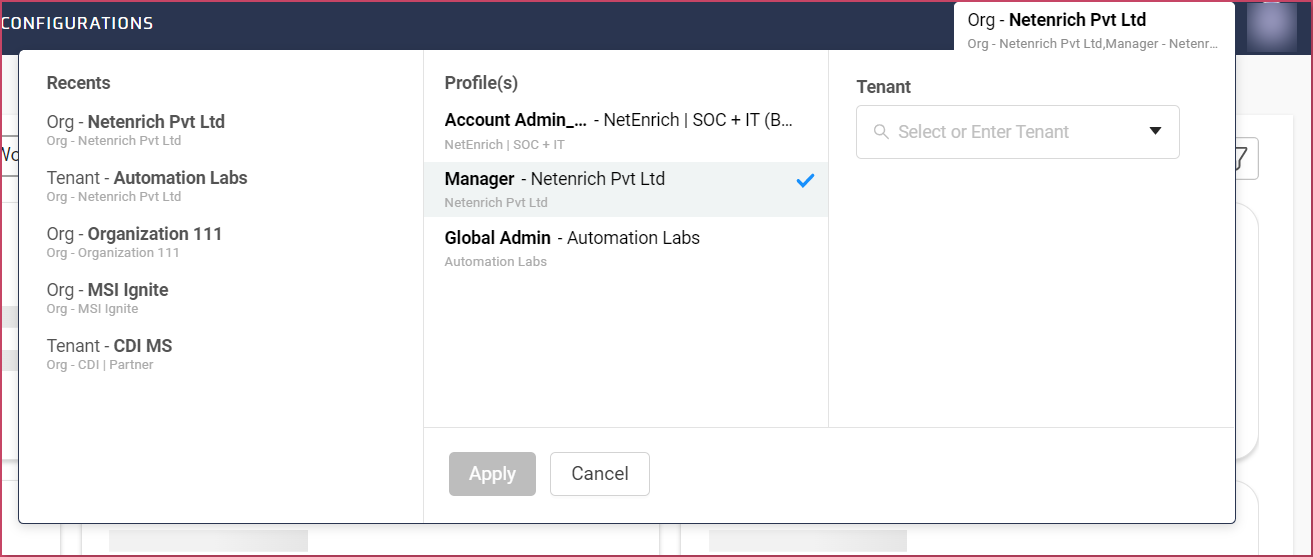
Task: Click the tenant search magnifier icon
Action: [881, 132]
